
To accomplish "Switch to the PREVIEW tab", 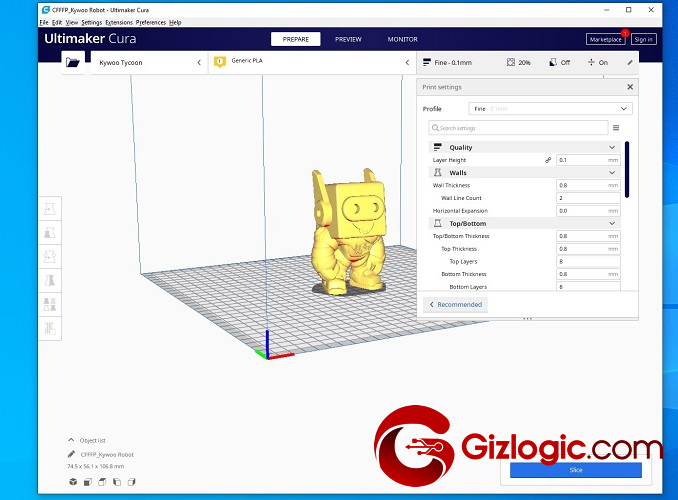I will tap(348, 39).
